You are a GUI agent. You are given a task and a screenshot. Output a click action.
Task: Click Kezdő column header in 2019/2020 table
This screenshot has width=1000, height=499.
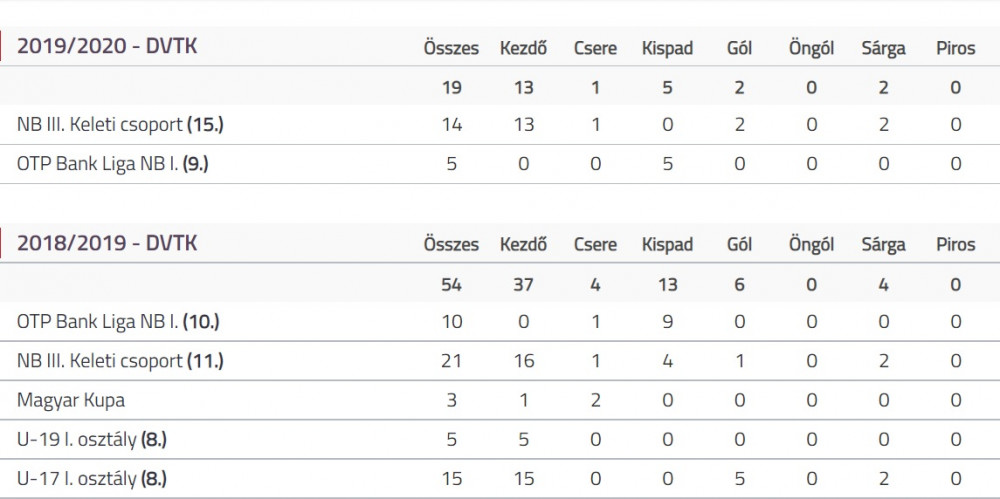pos(524,48)
